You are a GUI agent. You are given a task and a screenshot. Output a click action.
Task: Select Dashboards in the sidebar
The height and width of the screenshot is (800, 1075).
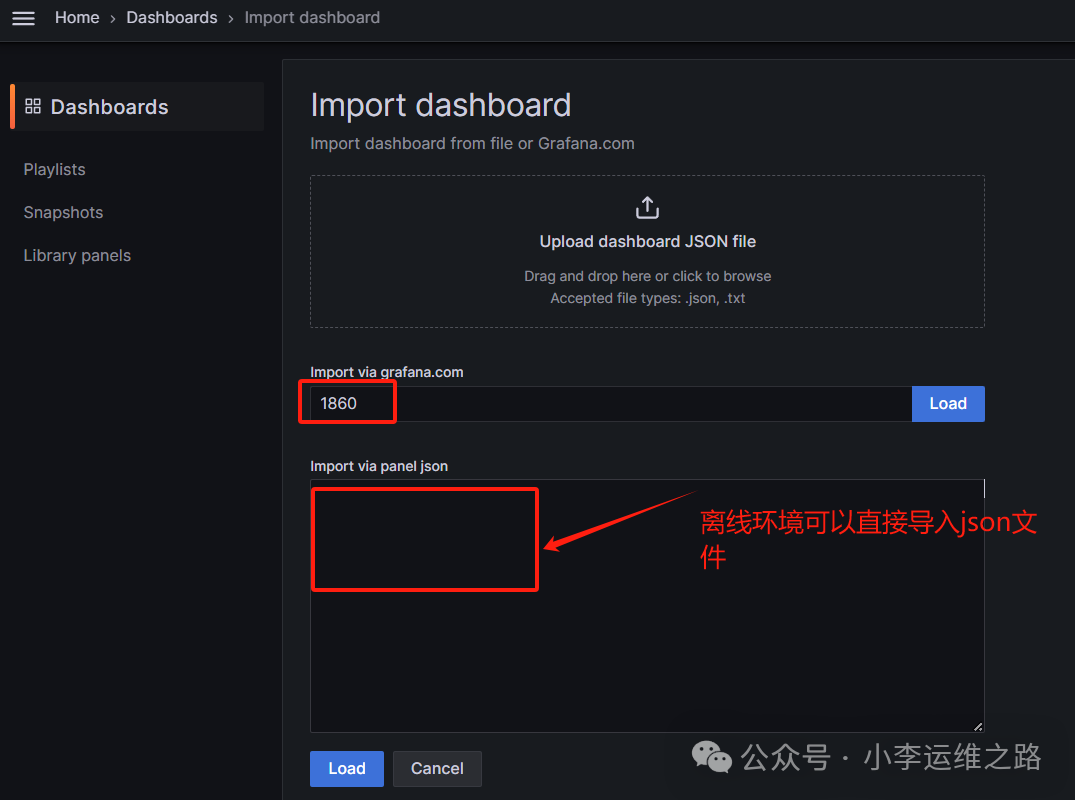(138, 106)
